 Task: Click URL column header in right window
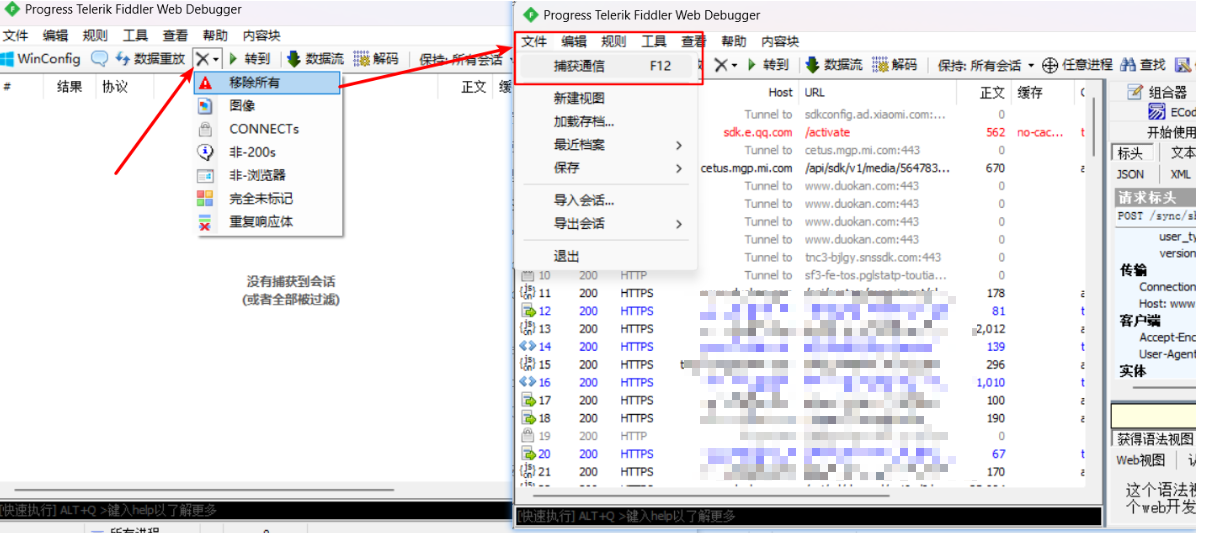click(x=815, y=93)
